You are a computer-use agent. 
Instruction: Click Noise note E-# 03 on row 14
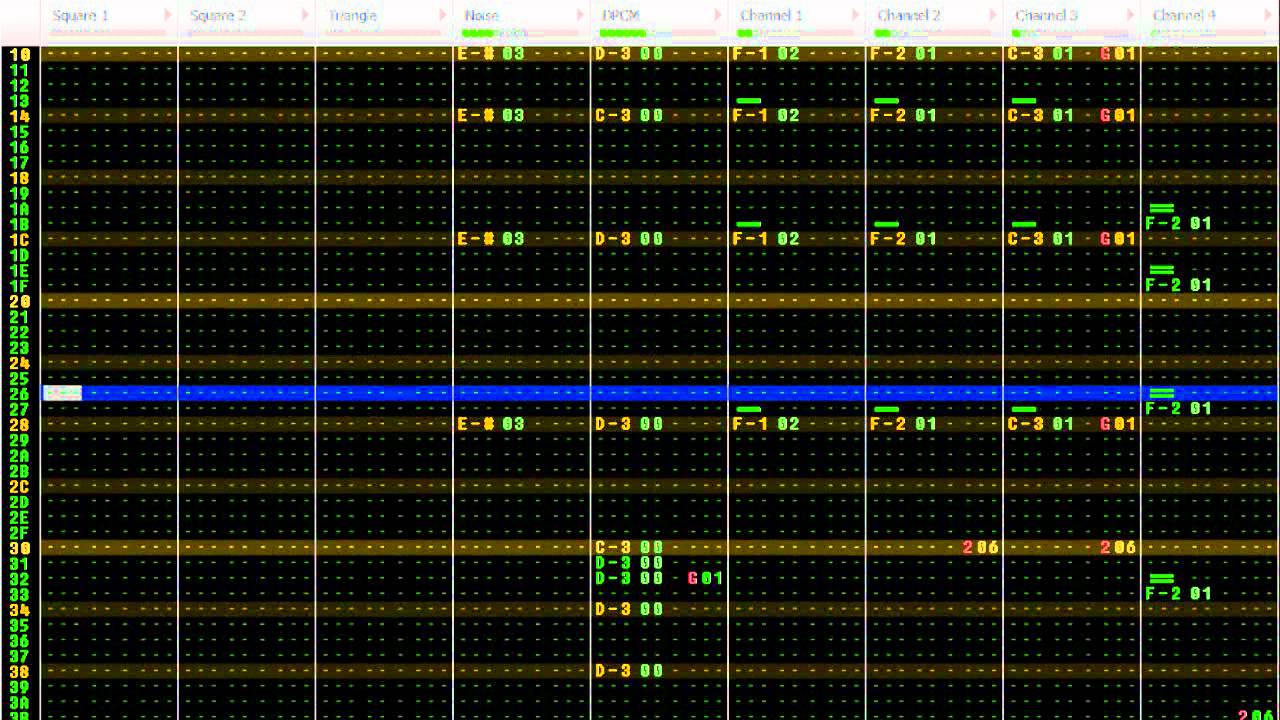[491, 116]
